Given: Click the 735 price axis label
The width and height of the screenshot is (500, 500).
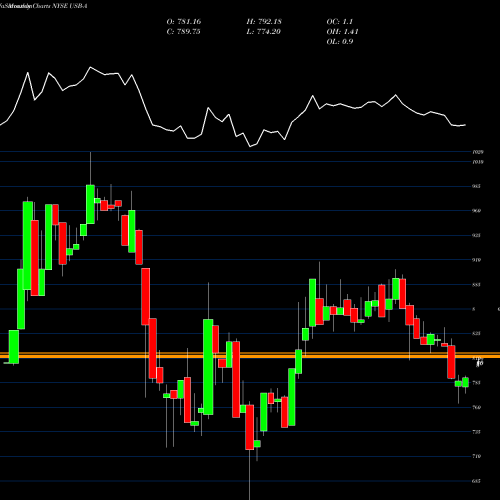Looking at the screenshot, I should click(476, 432).
